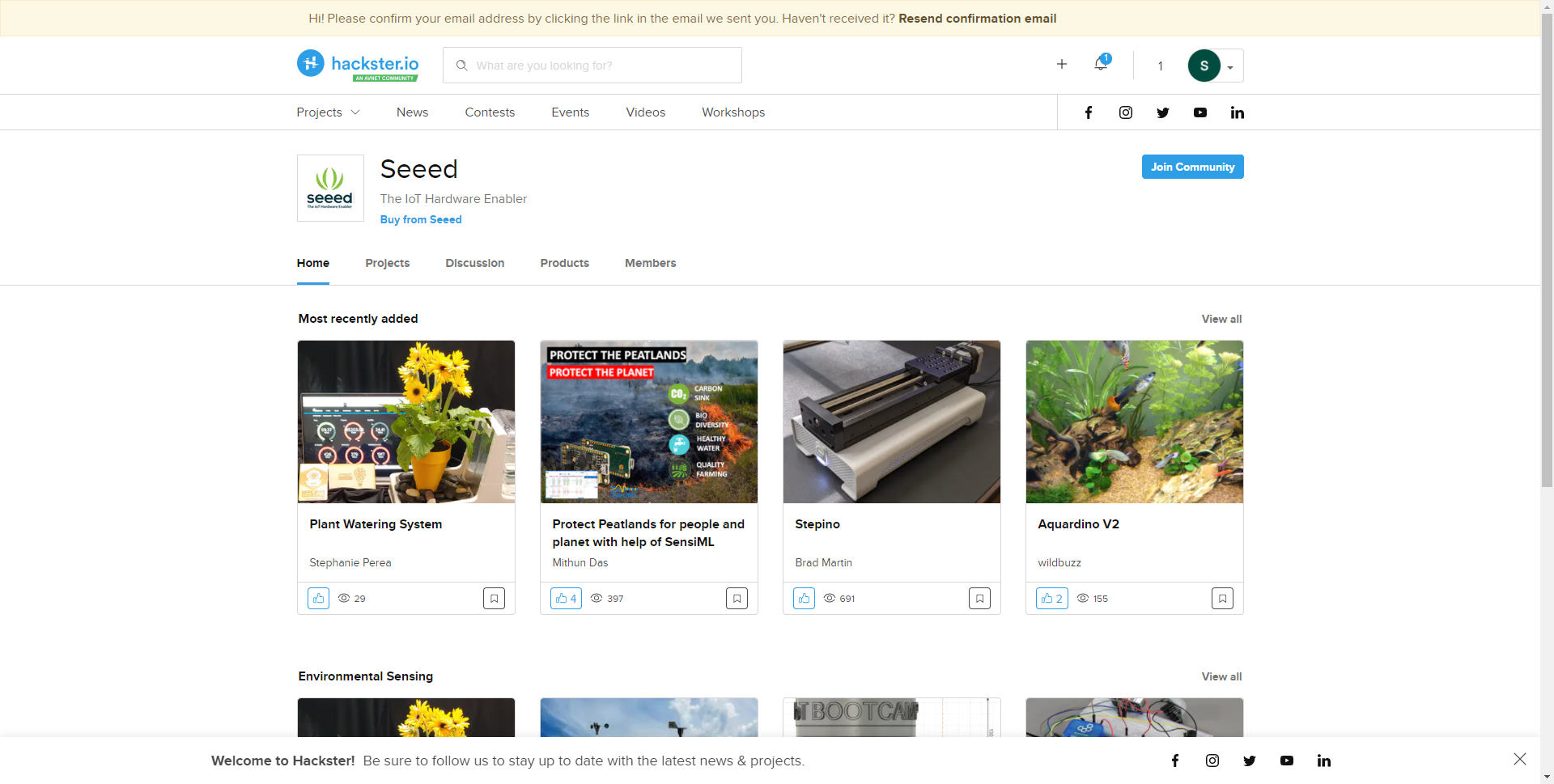This screenshot has height=784, width=1554.
Task: Bookmark the Aquardino V2 project
Action: pos(1222,599)
